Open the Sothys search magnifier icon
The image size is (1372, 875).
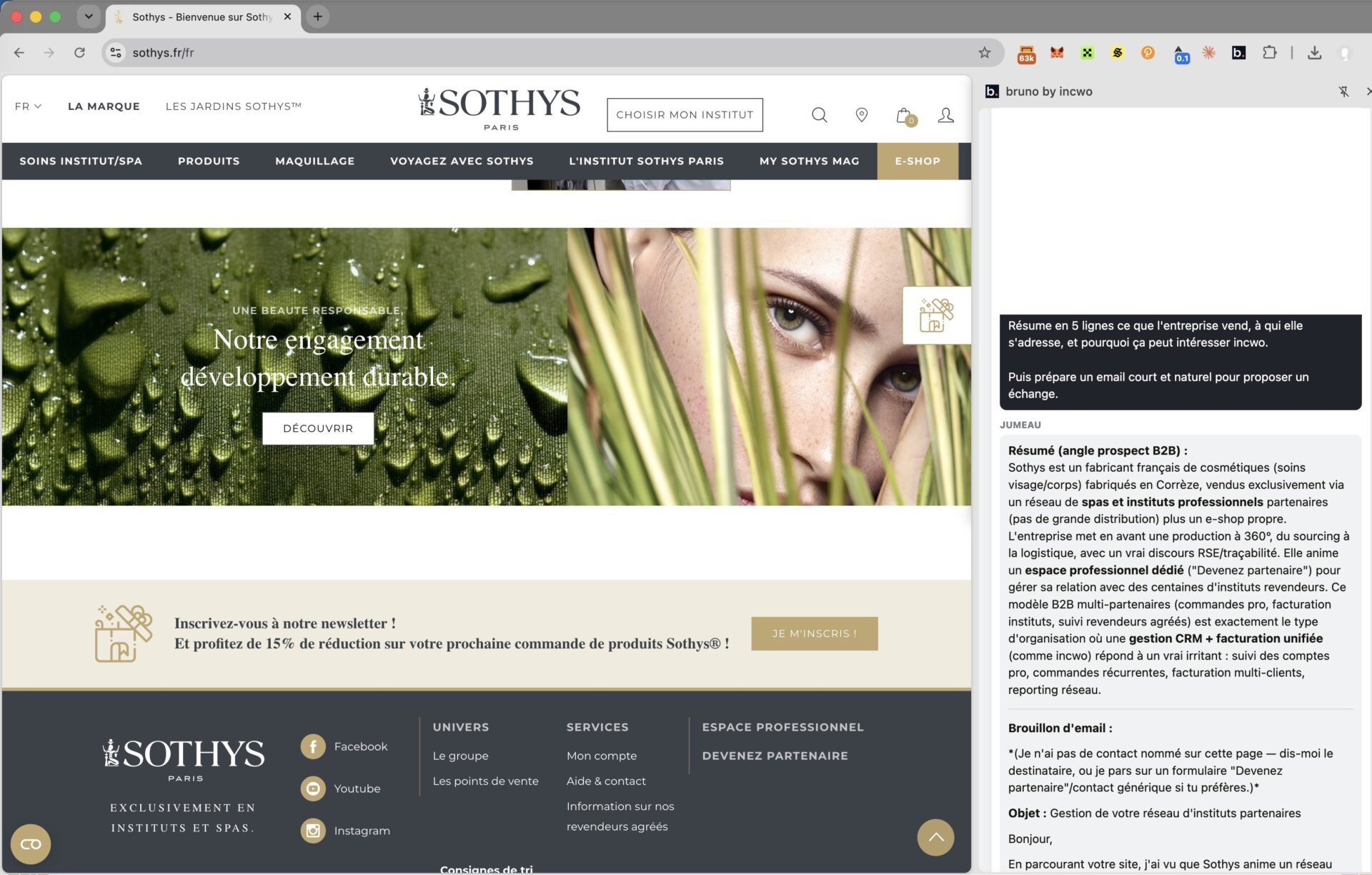[x=819, y=115]
